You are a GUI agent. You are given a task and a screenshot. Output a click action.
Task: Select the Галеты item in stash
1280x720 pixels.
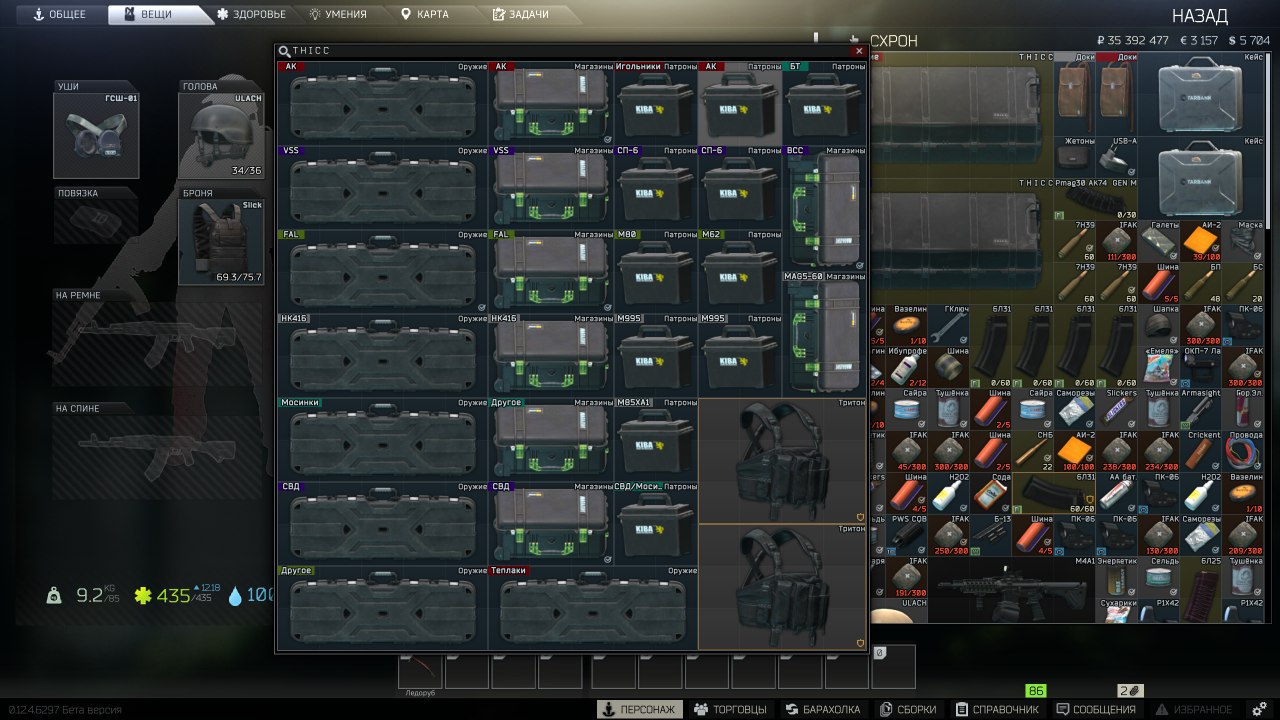pyautogui.click(x=1159, y=242)
